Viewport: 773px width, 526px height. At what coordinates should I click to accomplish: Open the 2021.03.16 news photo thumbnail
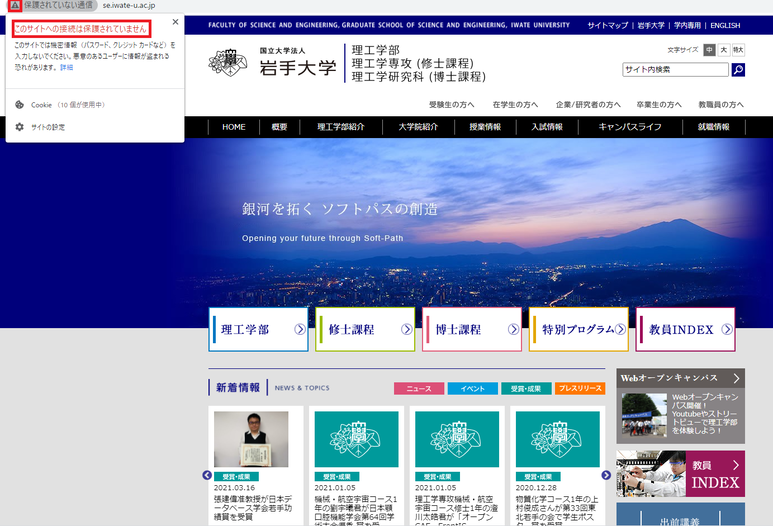click(x=251, y=439)
